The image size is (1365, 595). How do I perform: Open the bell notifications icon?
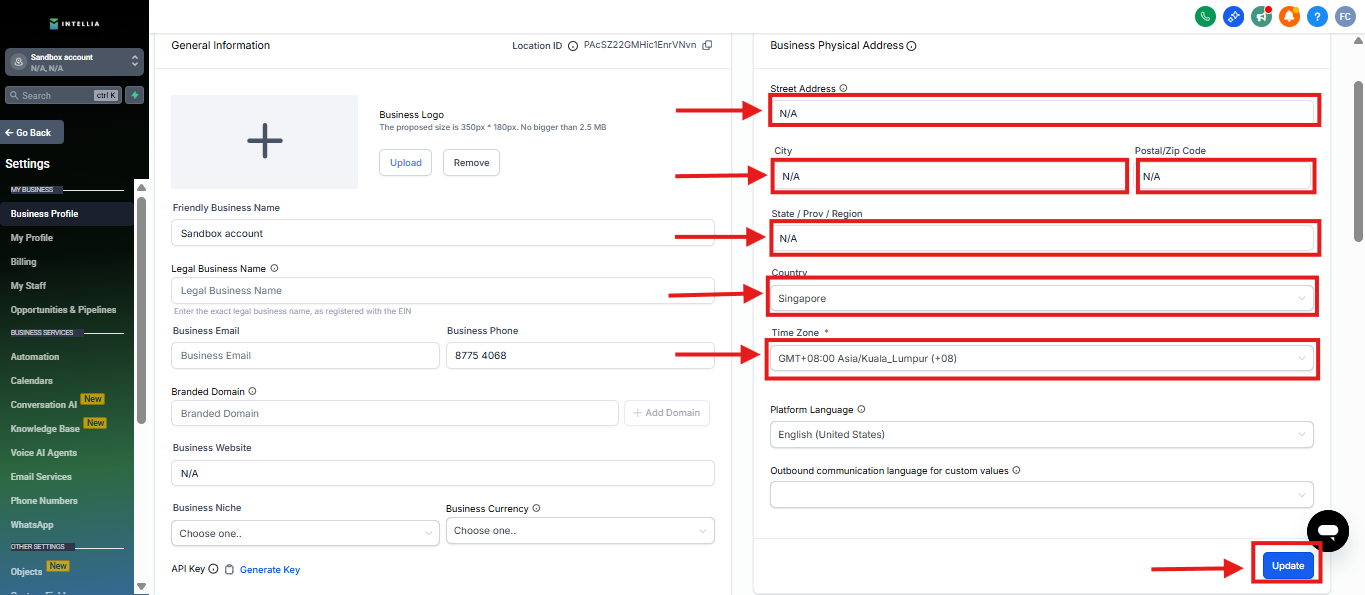tap(1289, 16)
